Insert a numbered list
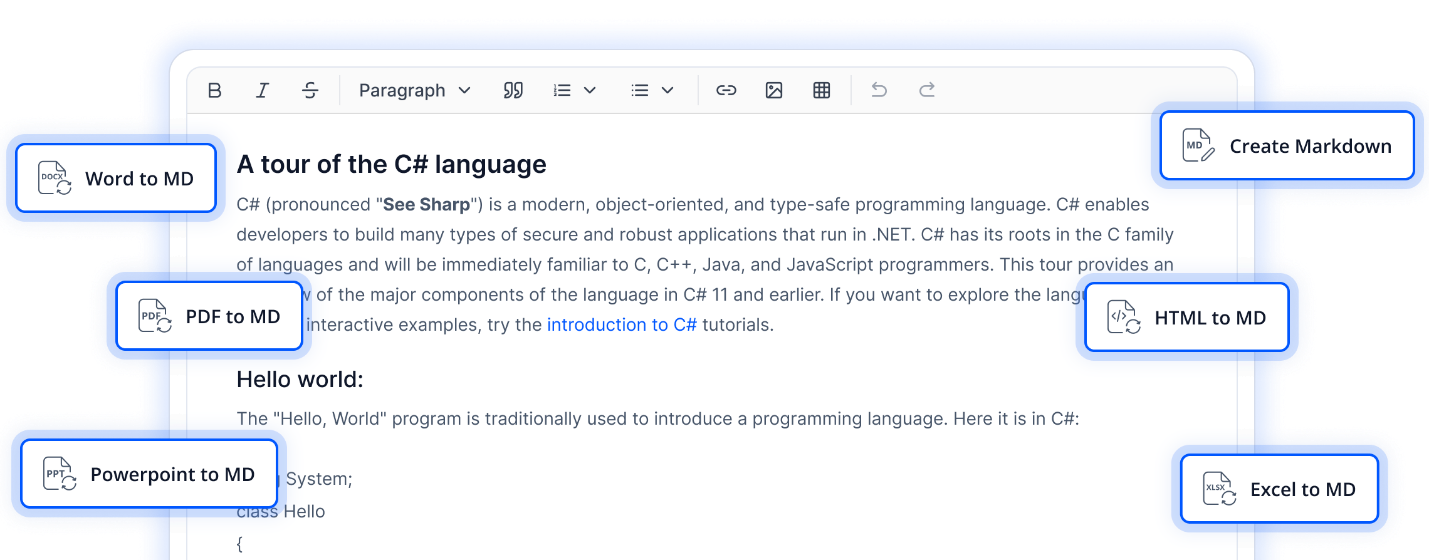The width and height of the screenshot is (1429, 560). pos(562,90)
